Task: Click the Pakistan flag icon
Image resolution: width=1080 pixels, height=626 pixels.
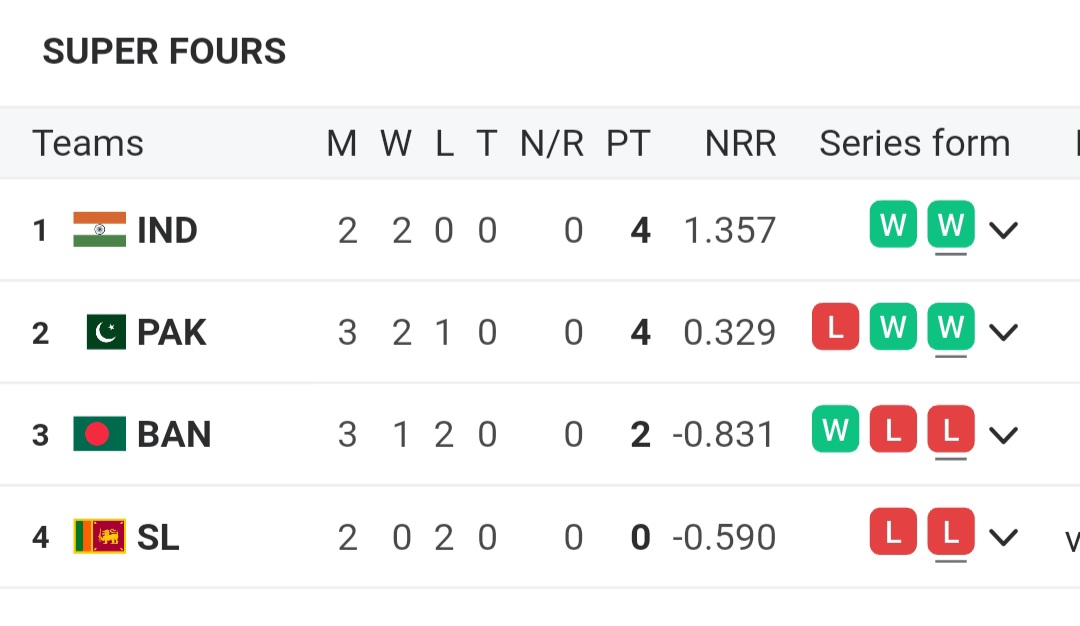Action: click(106, 332)
